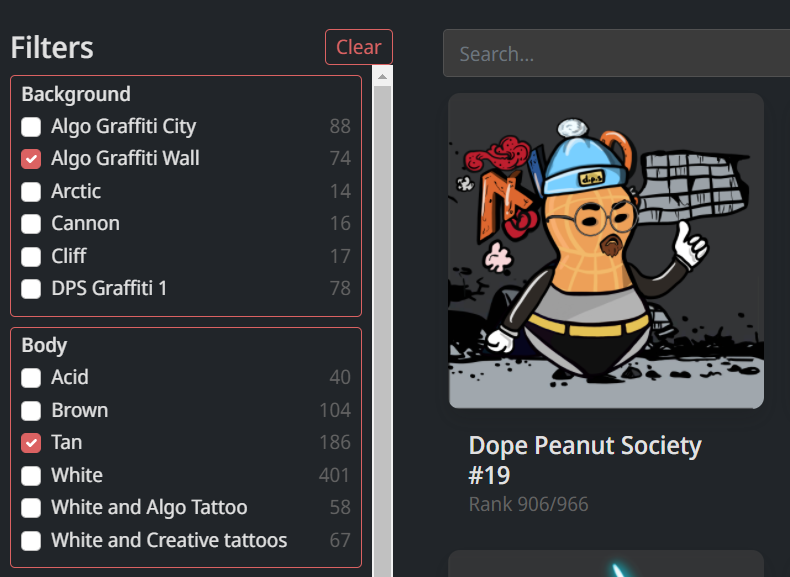Viewport: 790px width, 577px height.
Task: Click the 'Algo Graffiti Wall' label text
Action: pyautogui.click(x=125, y=158)
